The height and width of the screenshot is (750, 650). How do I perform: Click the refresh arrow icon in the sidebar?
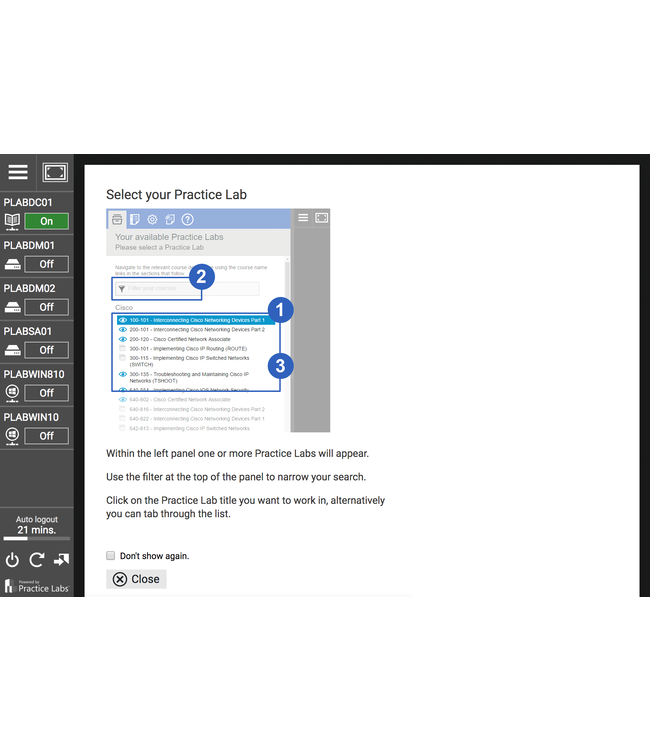point(37,560)
